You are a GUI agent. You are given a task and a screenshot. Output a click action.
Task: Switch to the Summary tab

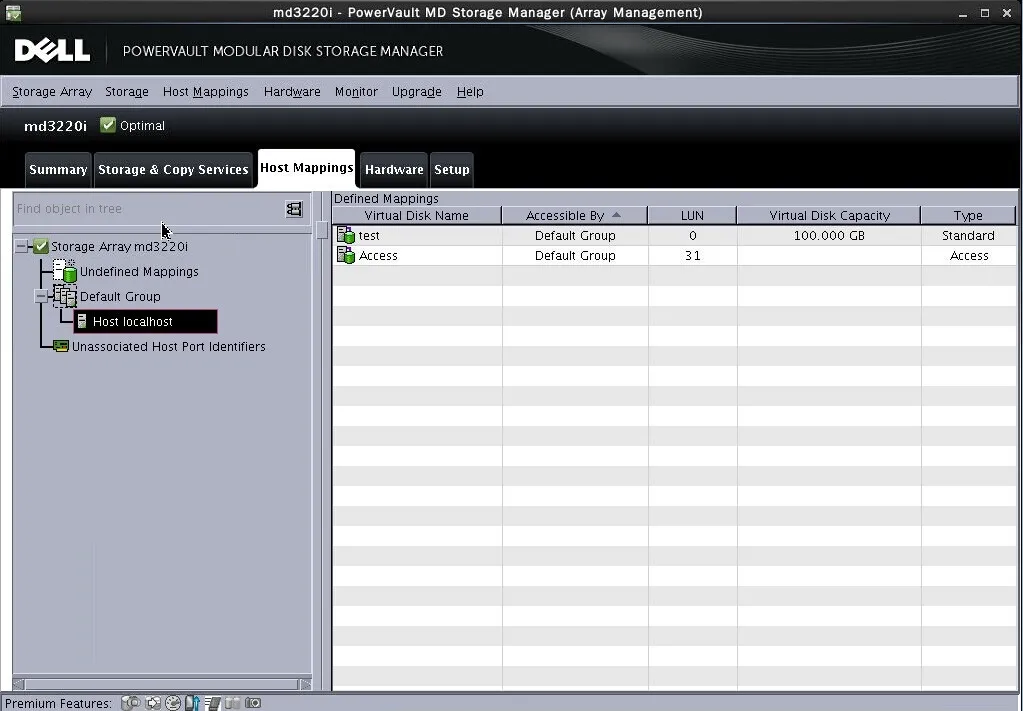pos(58,170)
